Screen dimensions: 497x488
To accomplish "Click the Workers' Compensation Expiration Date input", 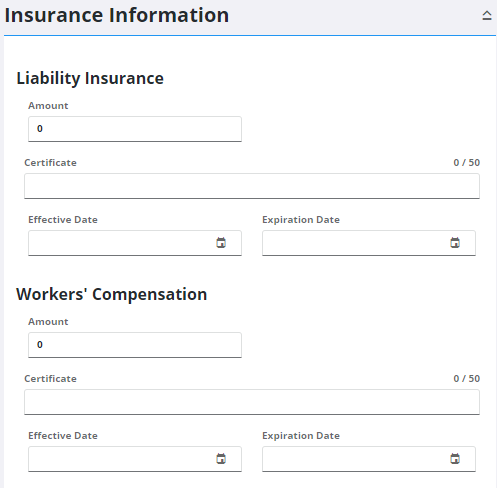I will click(369, 459).
